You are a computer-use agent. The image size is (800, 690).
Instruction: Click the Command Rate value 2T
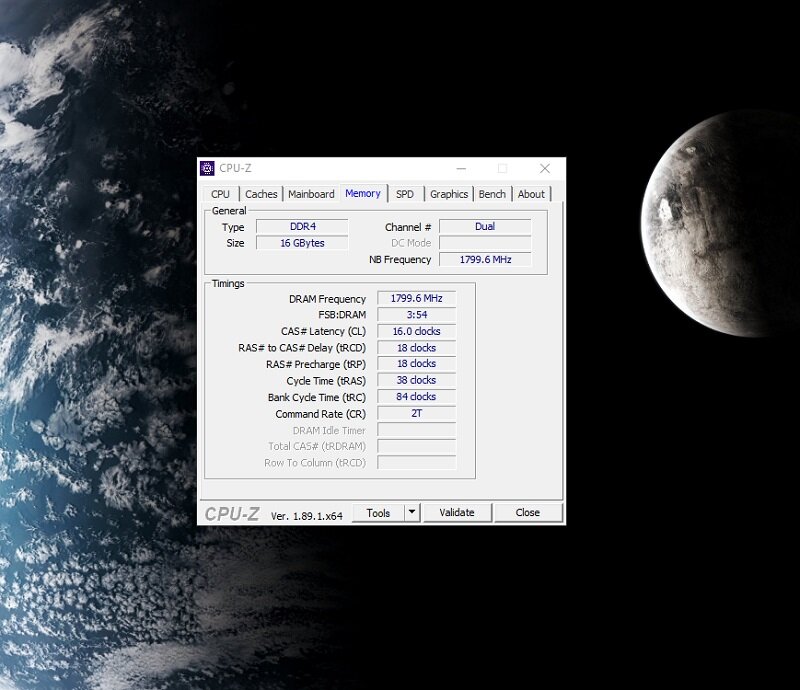[x=416, y=413]
